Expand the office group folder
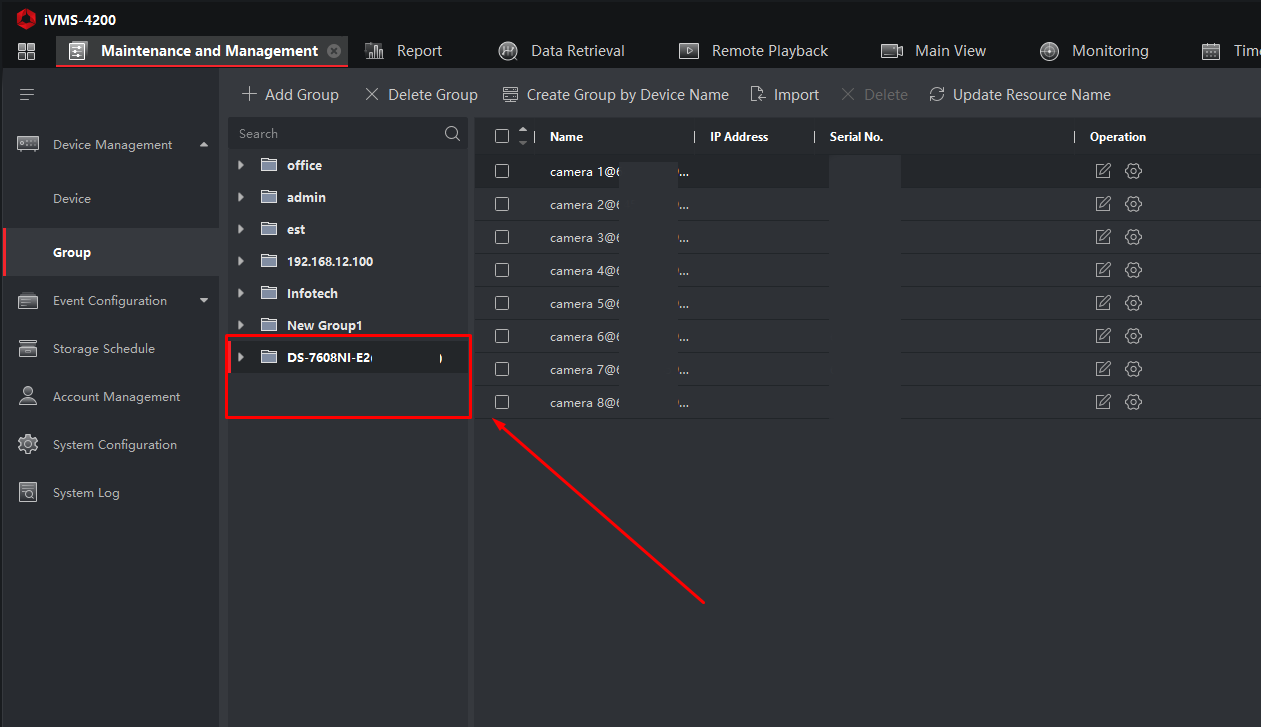 click(x=241, y=165)
